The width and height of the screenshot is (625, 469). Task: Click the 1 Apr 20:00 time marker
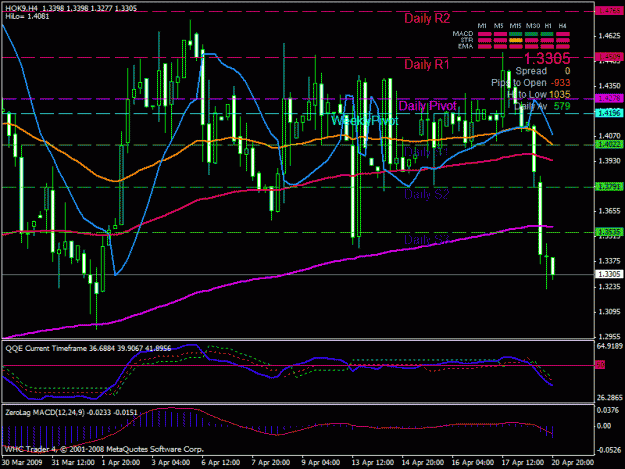pyautogui.click(x=121, y=462)
